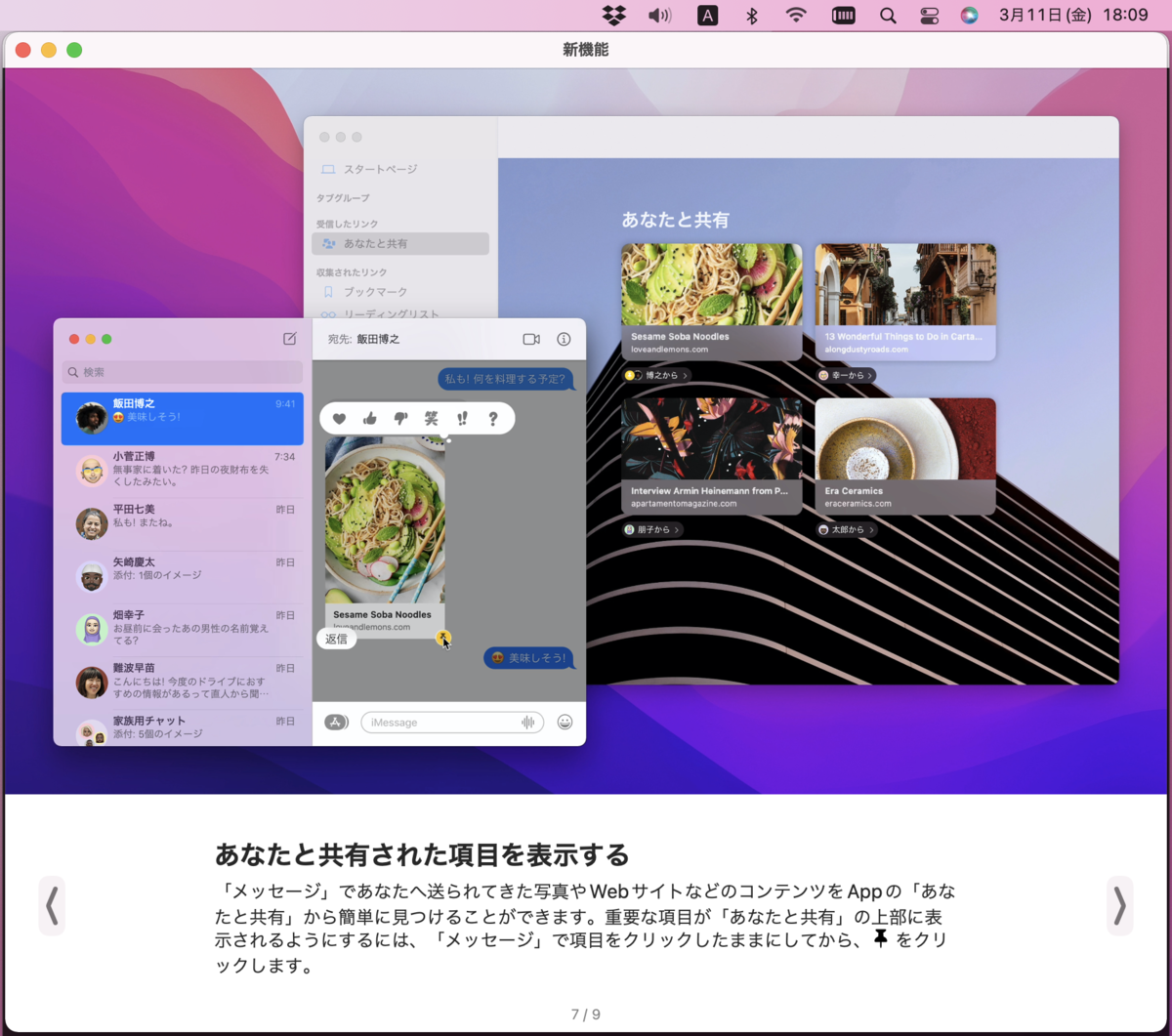Toggle the 笑 tapback reaction
Screen dimensions: 1172x1036
(431, 418)
